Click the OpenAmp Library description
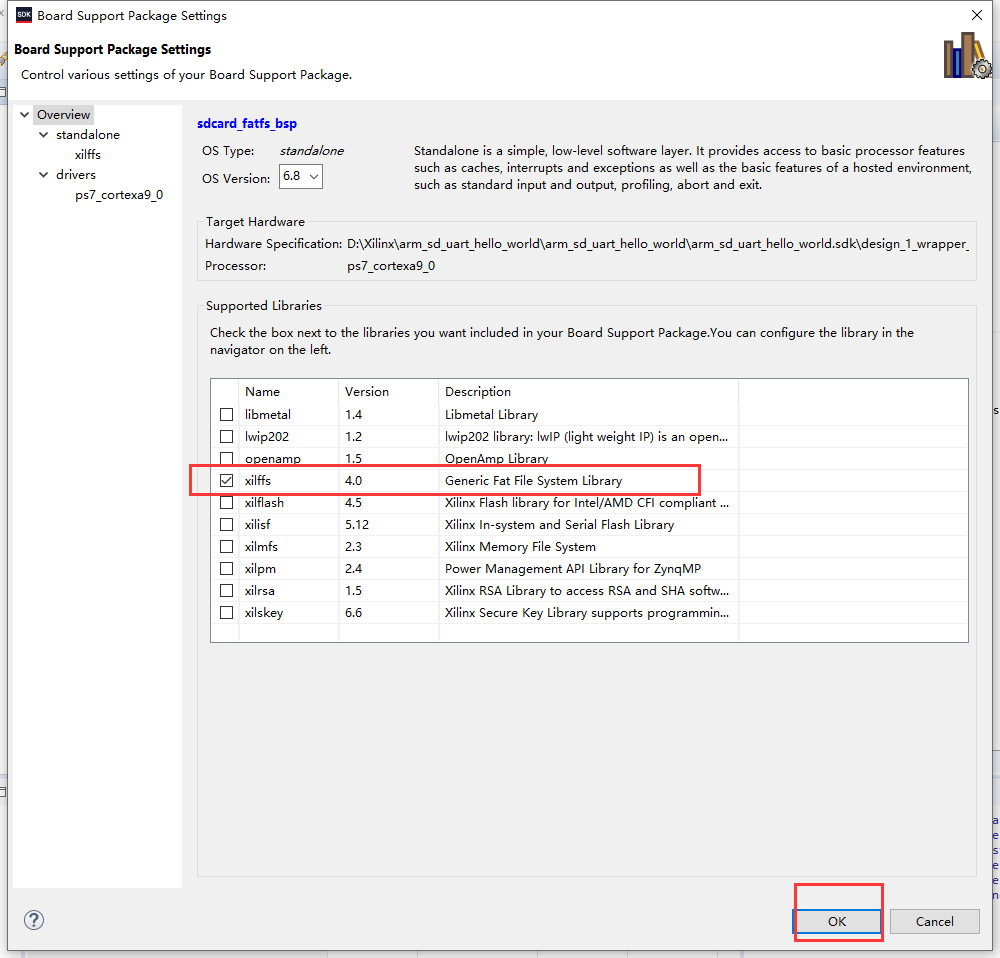This screenshot has height=958, width=1000. click(x=497, y=459)
